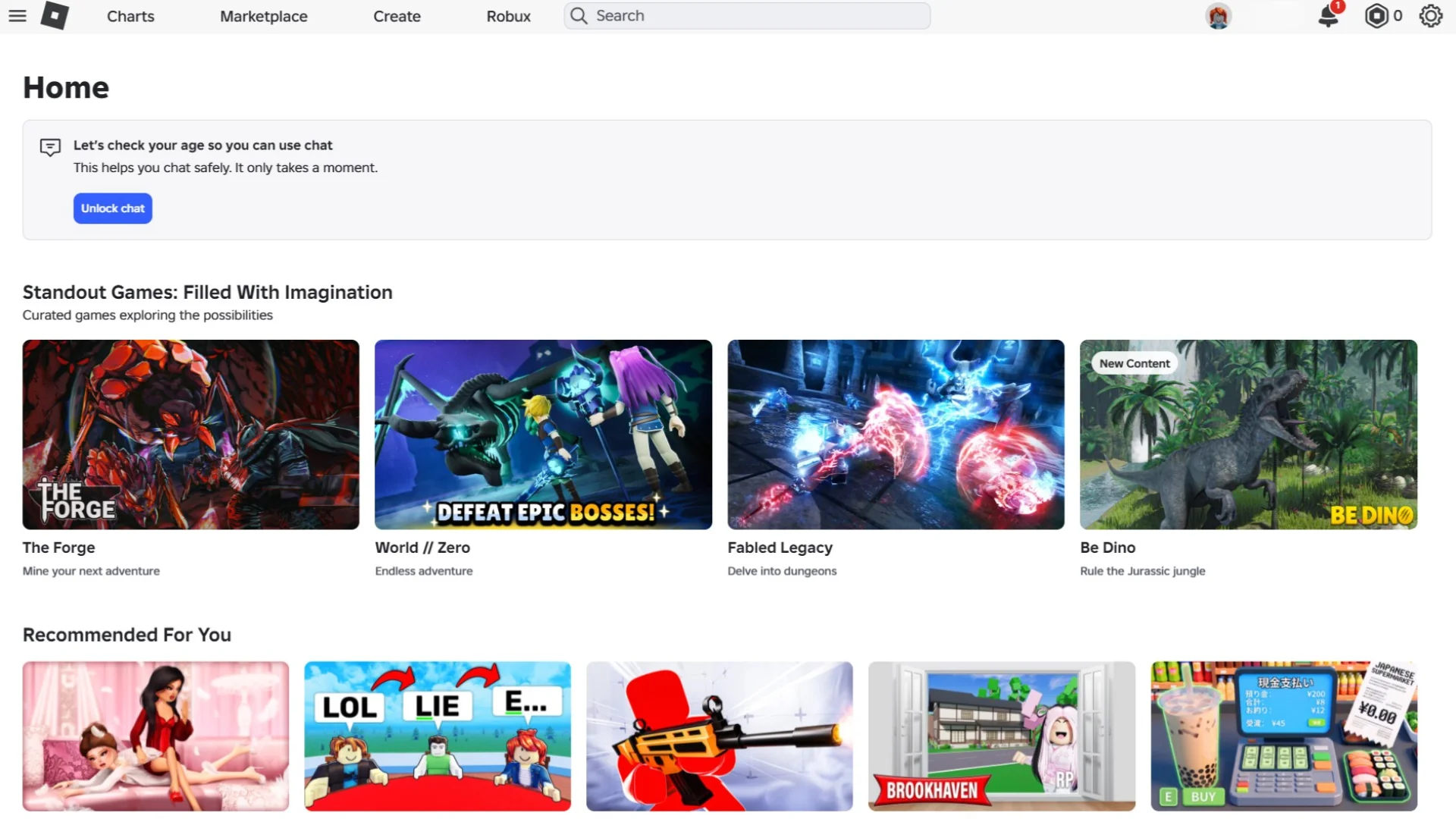Open Fabled Legacy dungeon game
1456x819 pixels.
[x=896, y=435]
